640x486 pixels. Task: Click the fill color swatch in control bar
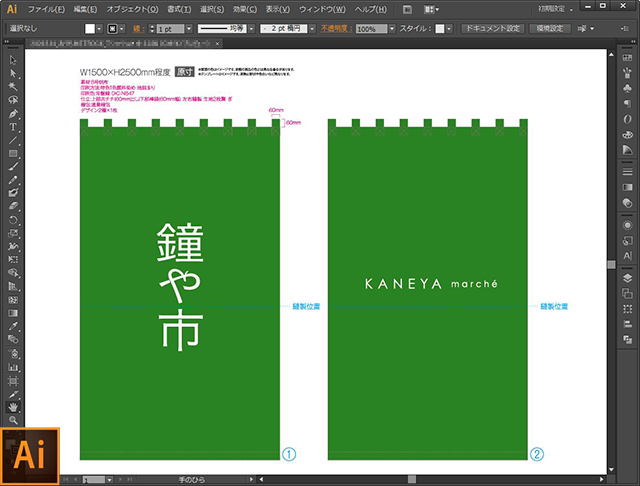click(x=89, y=29)
